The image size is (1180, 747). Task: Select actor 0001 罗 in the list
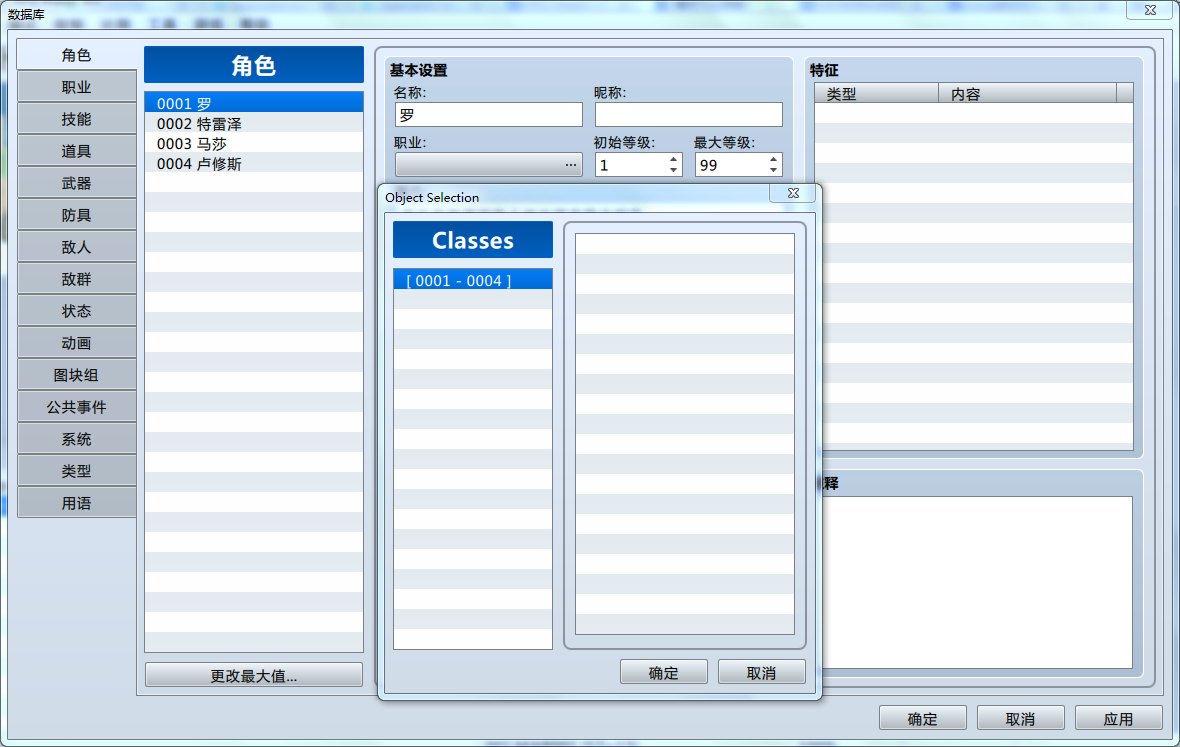(x=254, y=103)
